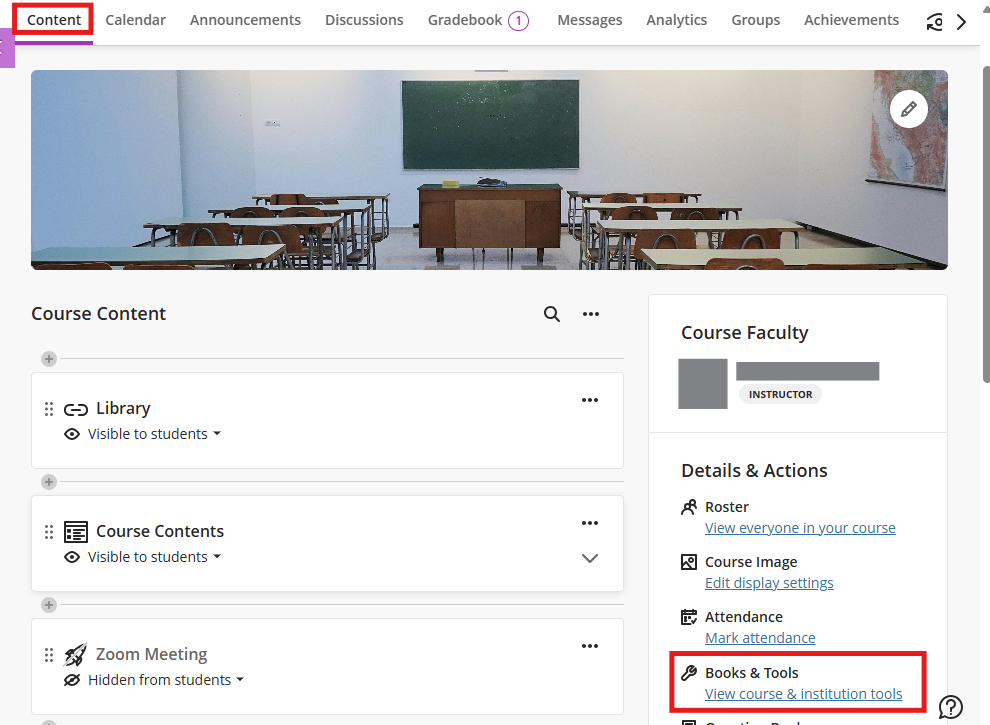990x725 pixels.
Task: Click the Library link icon
Action: [x=76, y=410]
